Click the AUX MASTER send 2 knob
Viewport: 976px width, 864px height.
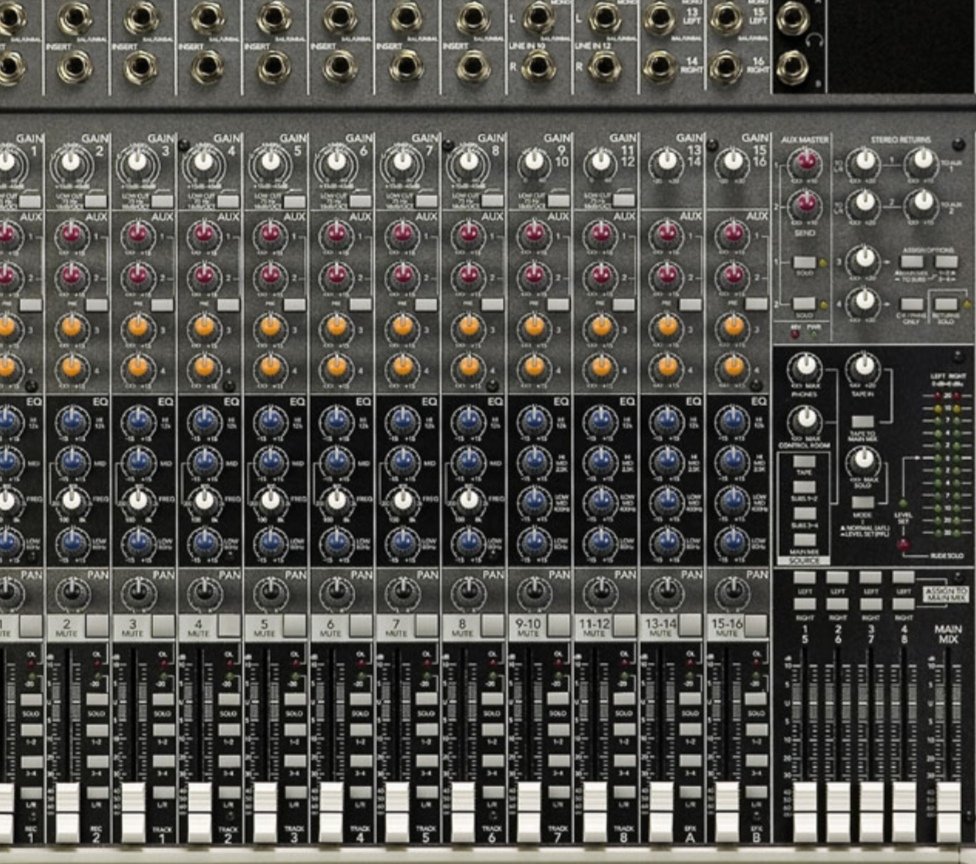pos(805,204)
